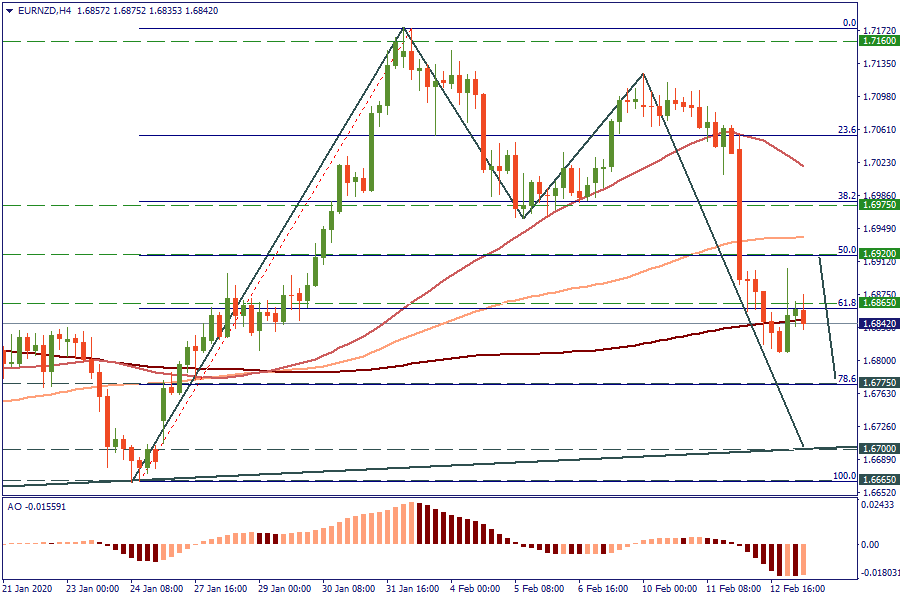Click the EURNZD,H4 chart title text
Viewport: 900px width, 600px height.
(44, 10)
